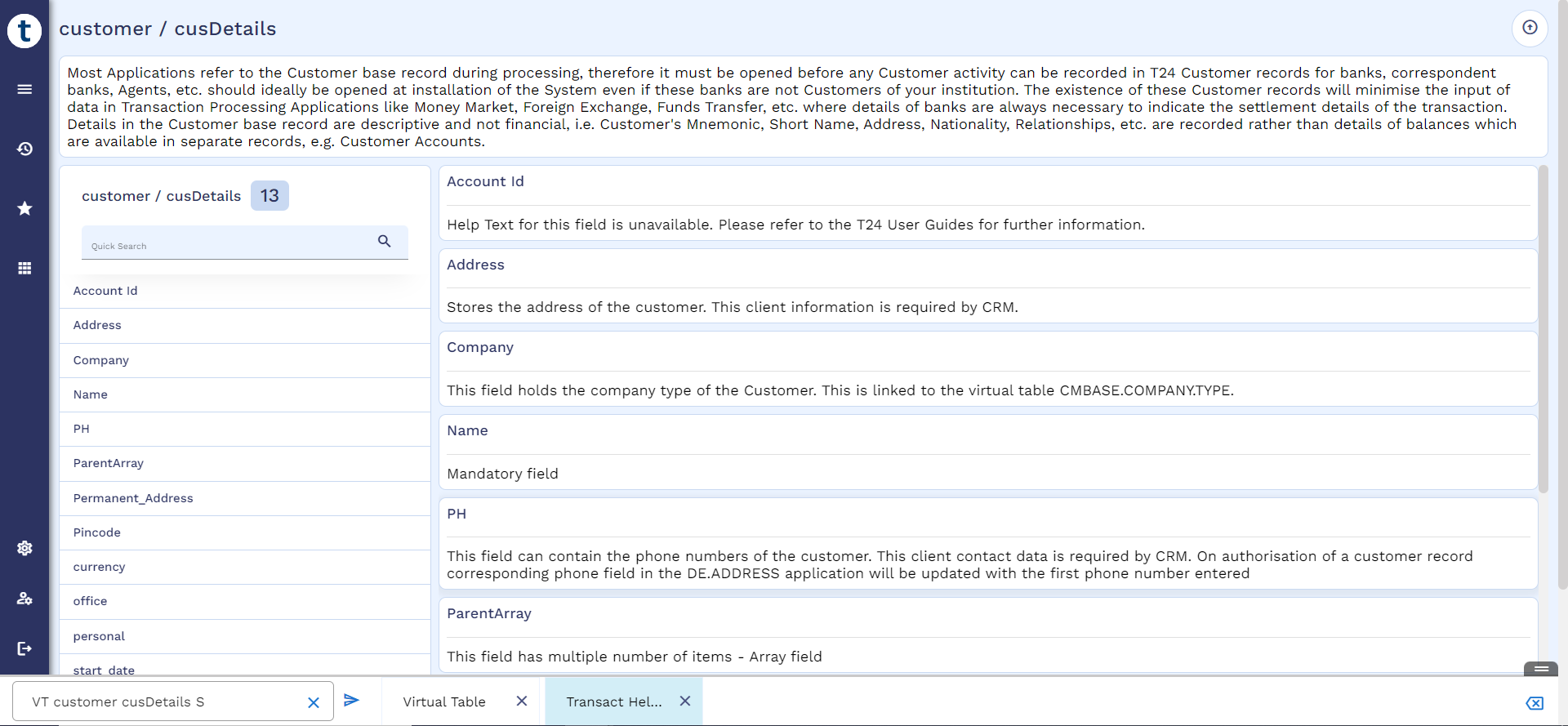Open the history icon in sidebar
The image size is (1568, 726).
click(24, 149)
